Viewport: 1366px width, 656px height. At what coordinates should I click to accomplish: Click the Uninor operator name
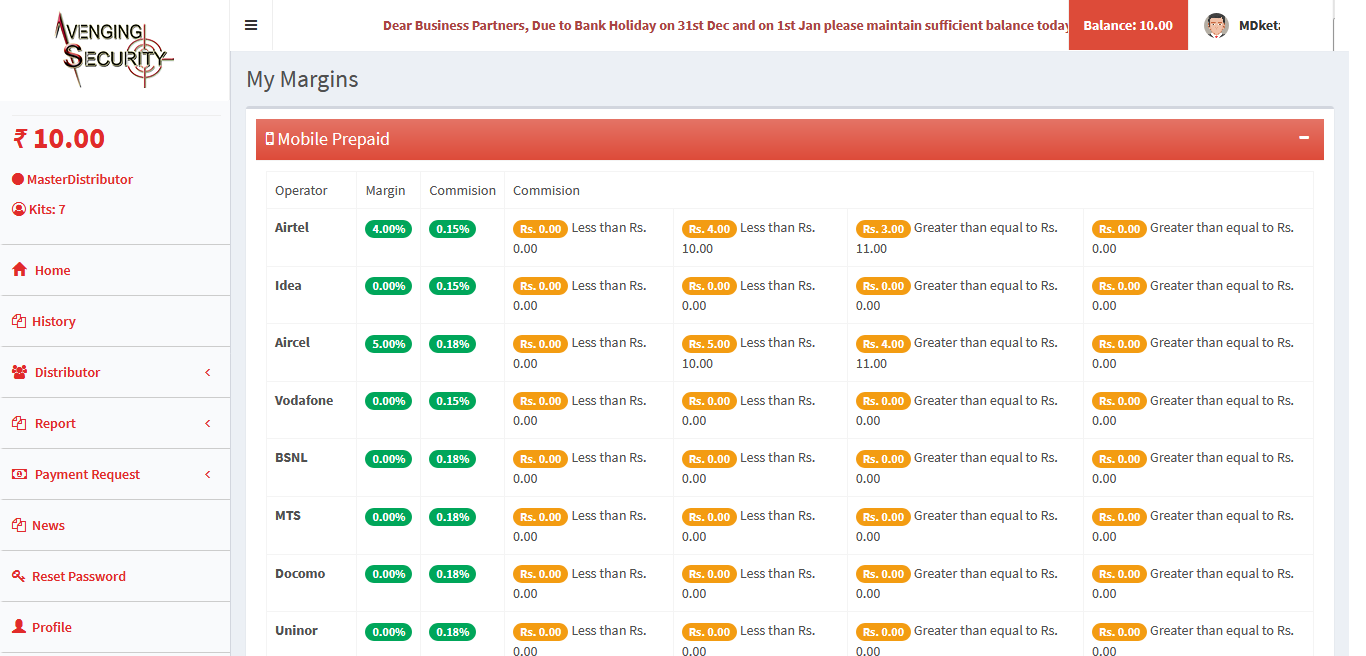pyautogui.click(x=296, y=630)
